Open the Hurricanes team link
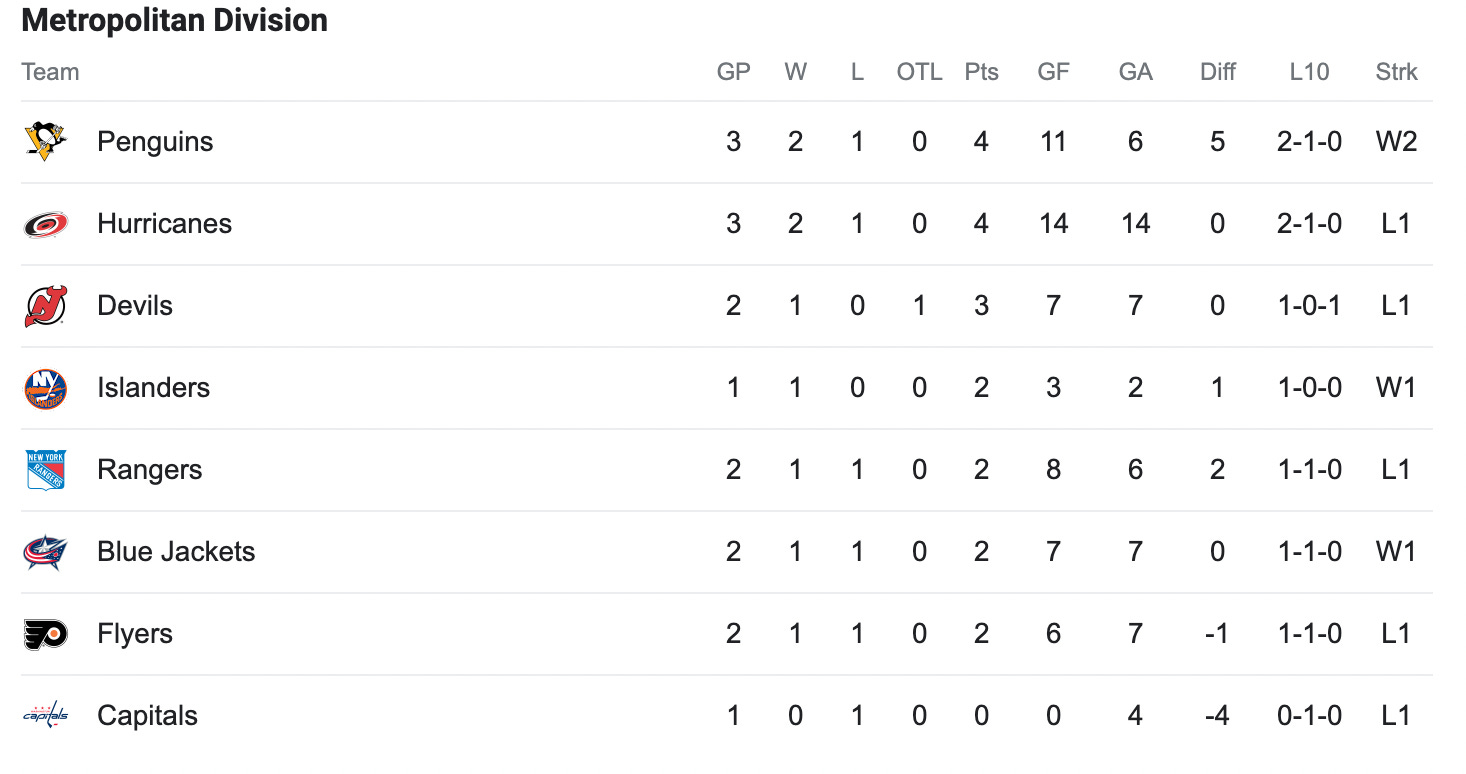Screen dimensions: 1466x774 point(164,224)
